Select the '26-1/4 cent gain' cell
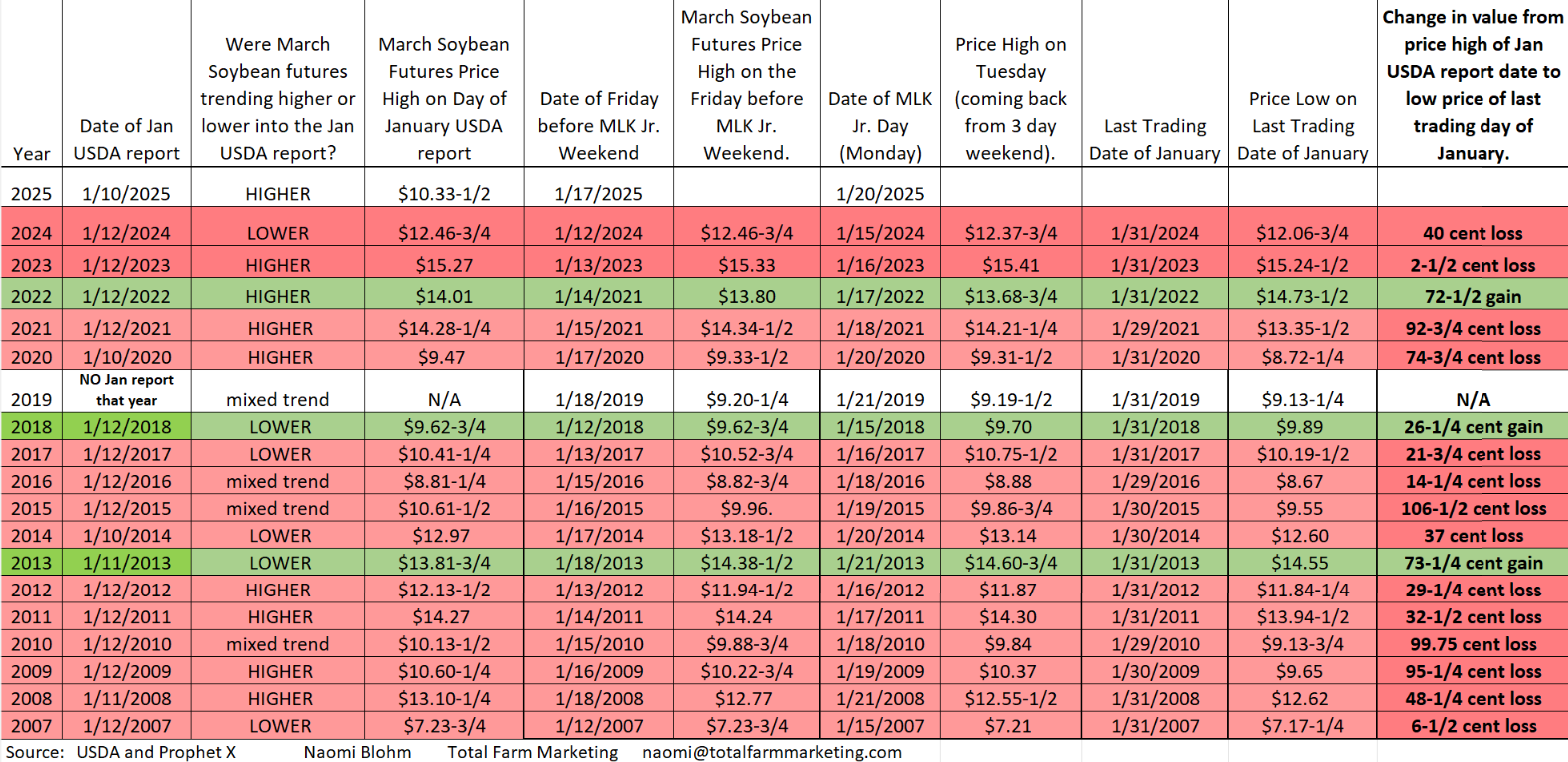Screen dimensions: 1568x762 [x=1472, y=426]
